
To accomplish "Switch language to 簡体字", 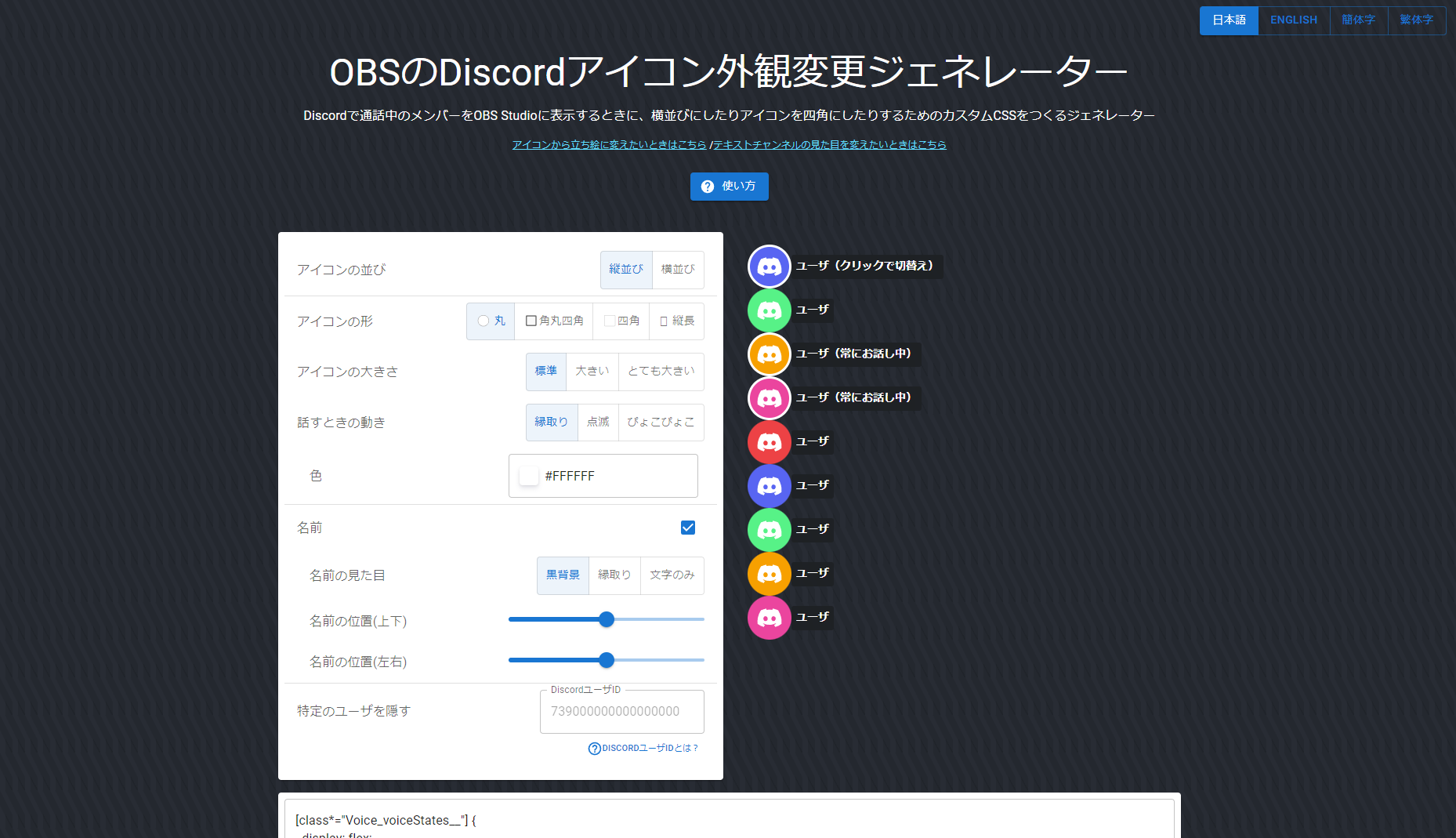I will pos(1359,20).
